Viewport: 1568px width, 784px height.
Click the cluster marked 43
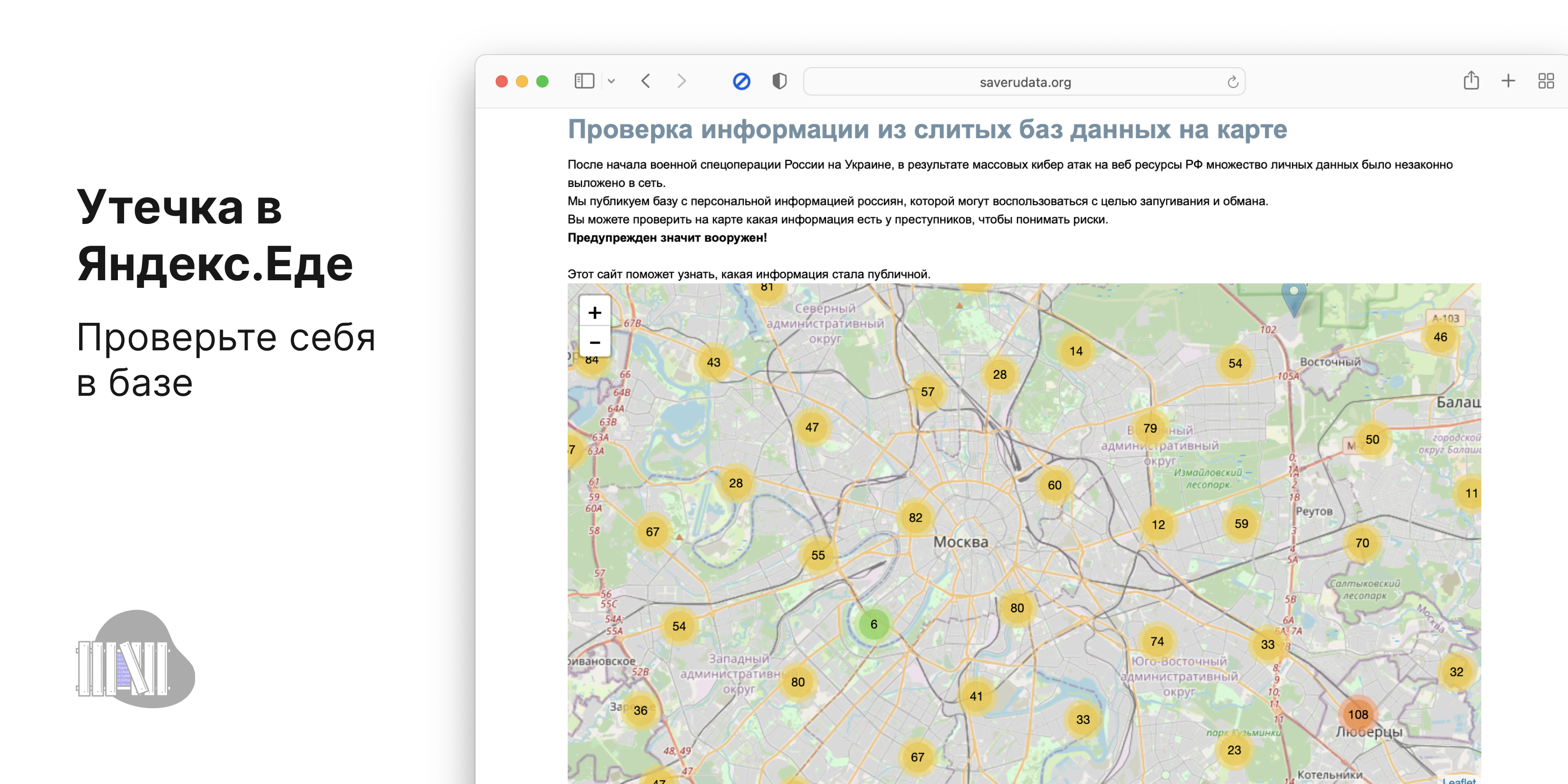(713, 362)
